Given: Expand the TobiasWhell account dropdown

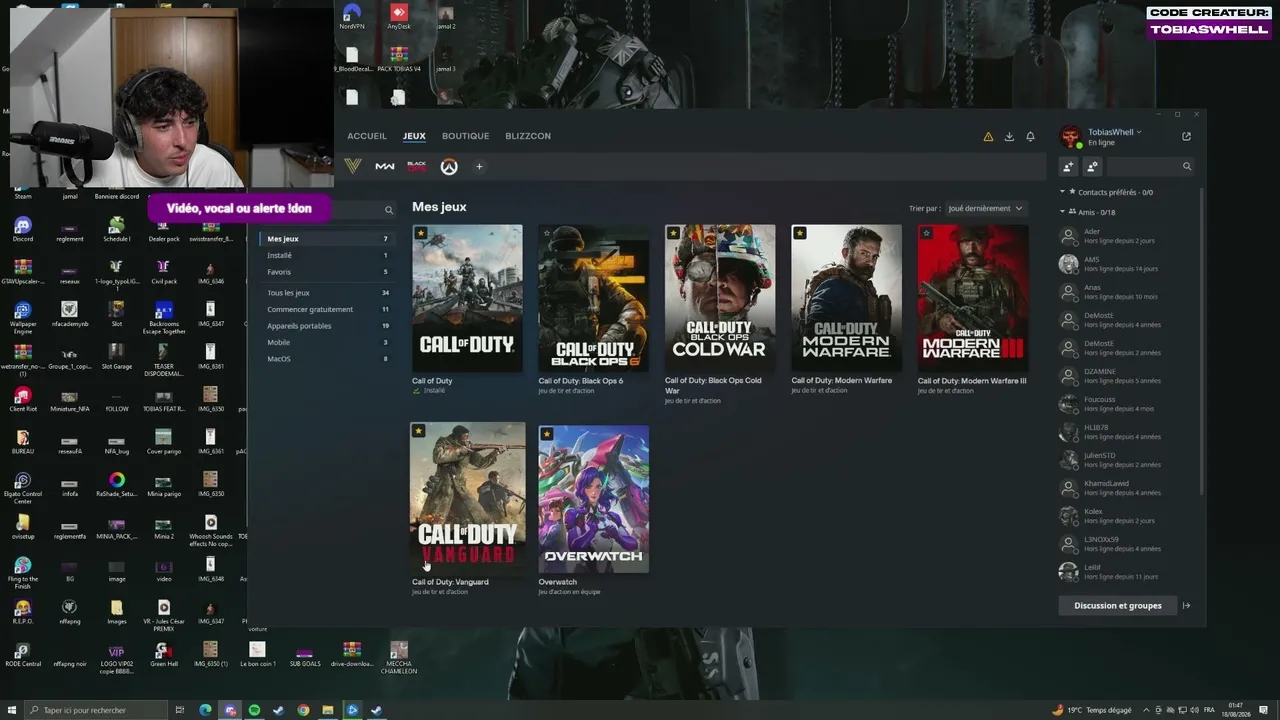Looking at the screenshot, I should coord(1114,132).
